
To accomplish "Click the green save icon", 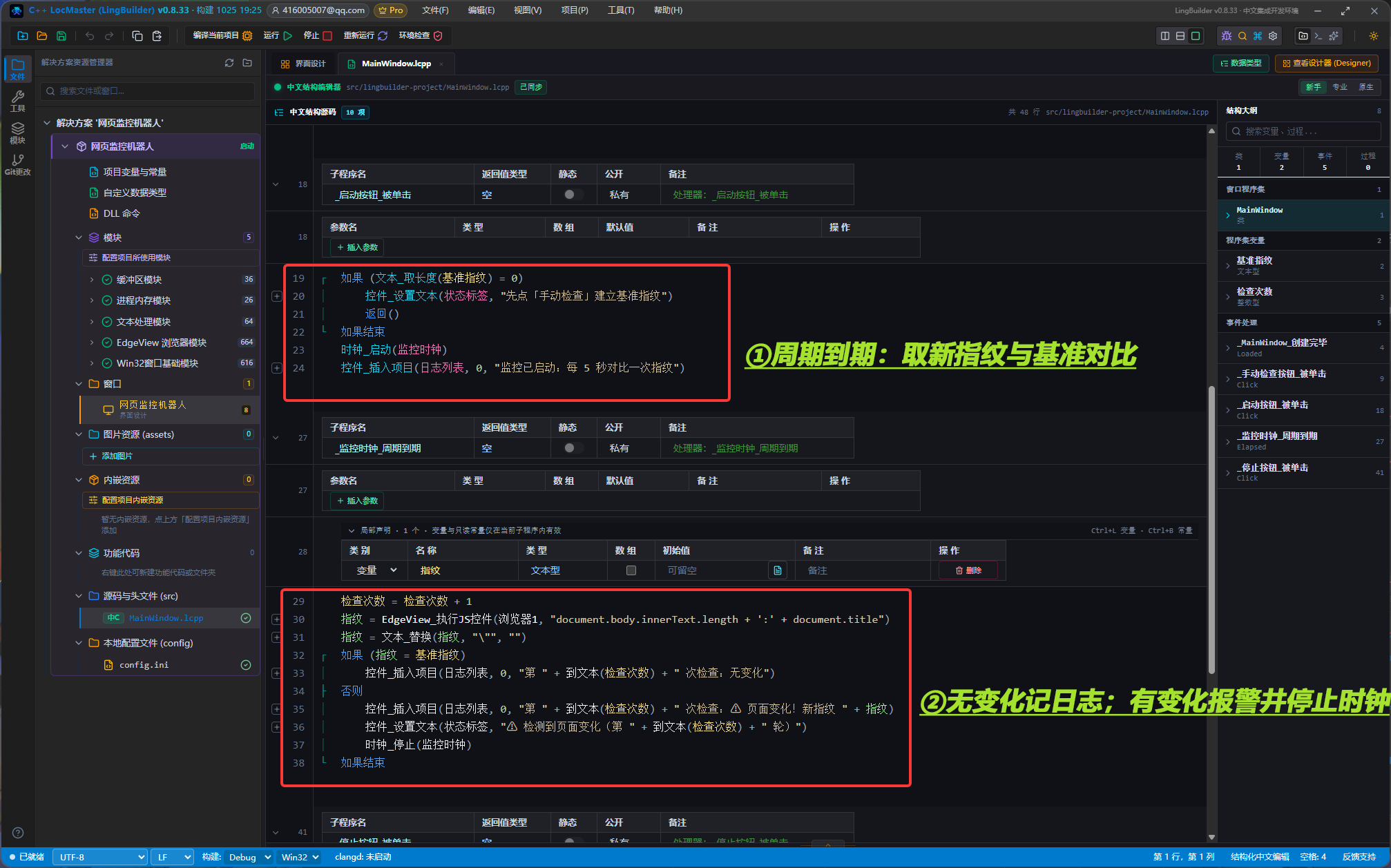I will [x=61, y=36].
